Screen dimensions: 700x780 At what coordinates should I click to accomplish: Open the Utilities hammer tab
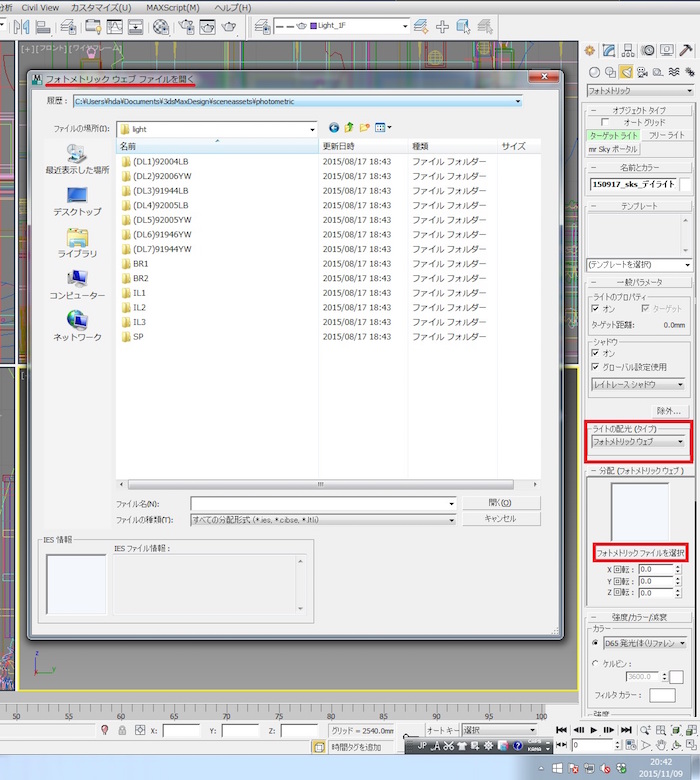(685, 50)
